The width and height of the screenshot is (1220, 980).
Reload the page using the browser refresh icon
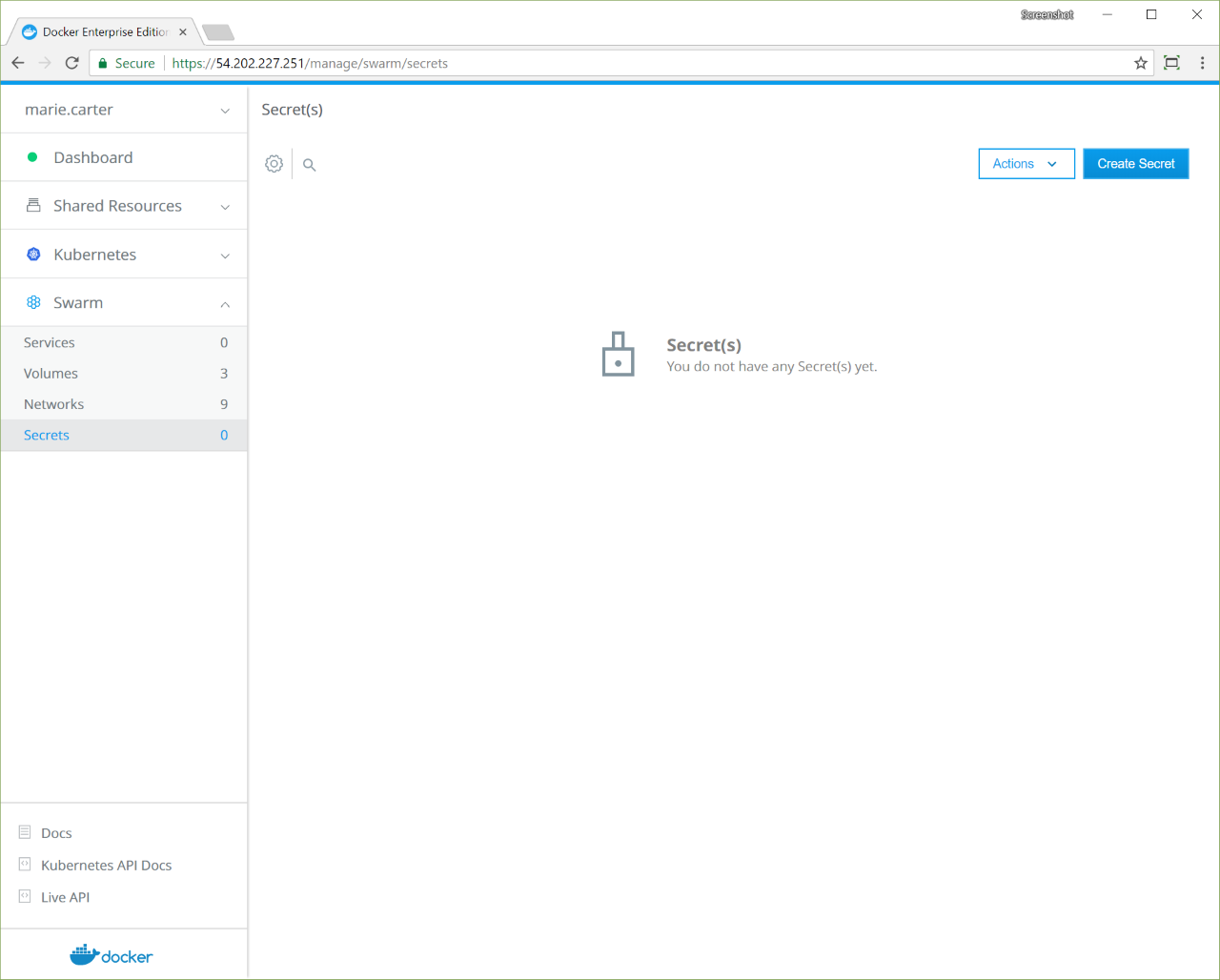(x=71, y=63)
